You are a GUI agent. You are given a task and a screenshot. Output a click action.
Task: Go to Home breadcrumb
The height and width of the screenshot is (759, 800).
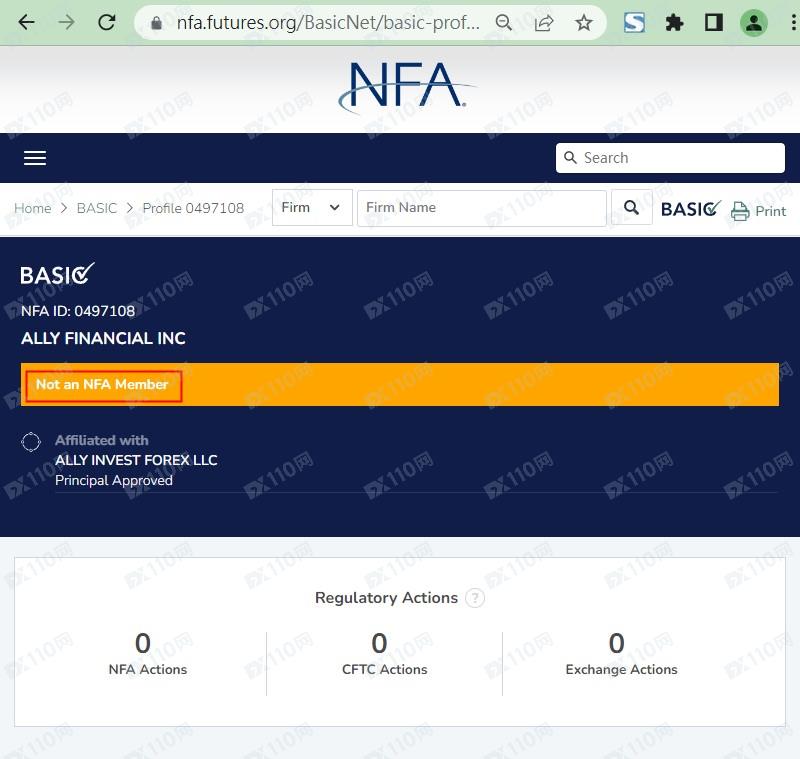pyautogui.click(x=32, y=208)
